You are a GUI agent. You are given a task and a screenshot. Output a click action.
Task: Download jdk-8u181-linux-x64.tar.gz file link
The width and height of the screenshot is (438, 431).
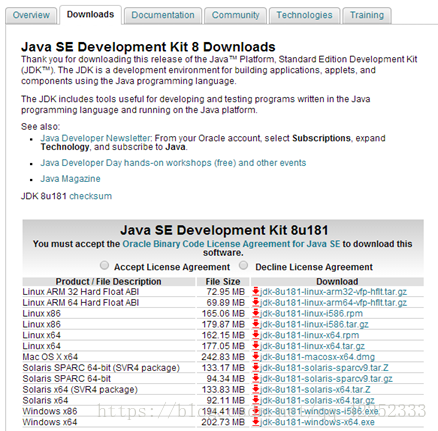pos(312,346)
